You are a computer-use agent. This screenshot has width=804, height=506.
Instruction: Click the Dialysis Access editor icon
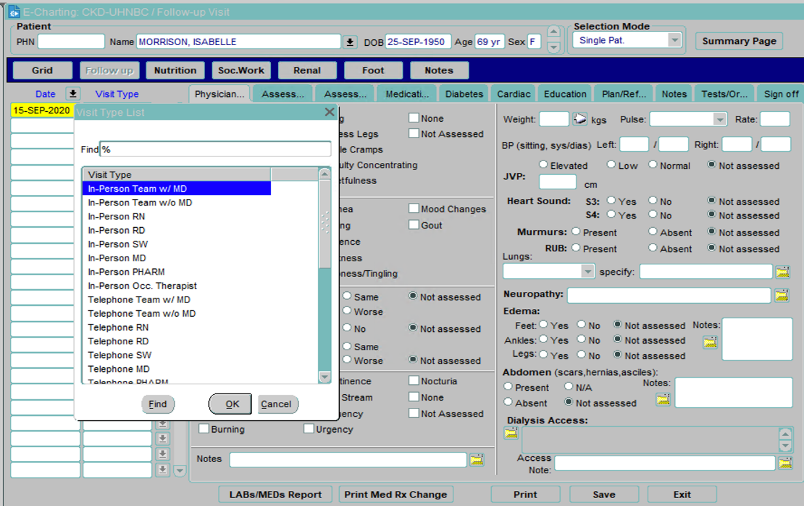coord(511,433)
